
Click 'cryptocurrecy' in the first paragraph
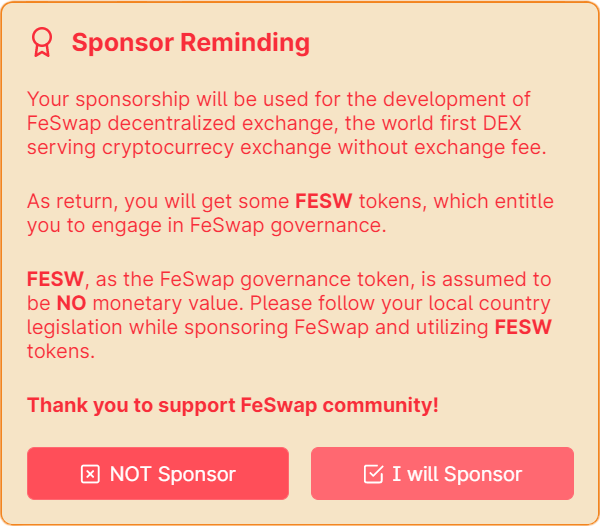[168, 148]
